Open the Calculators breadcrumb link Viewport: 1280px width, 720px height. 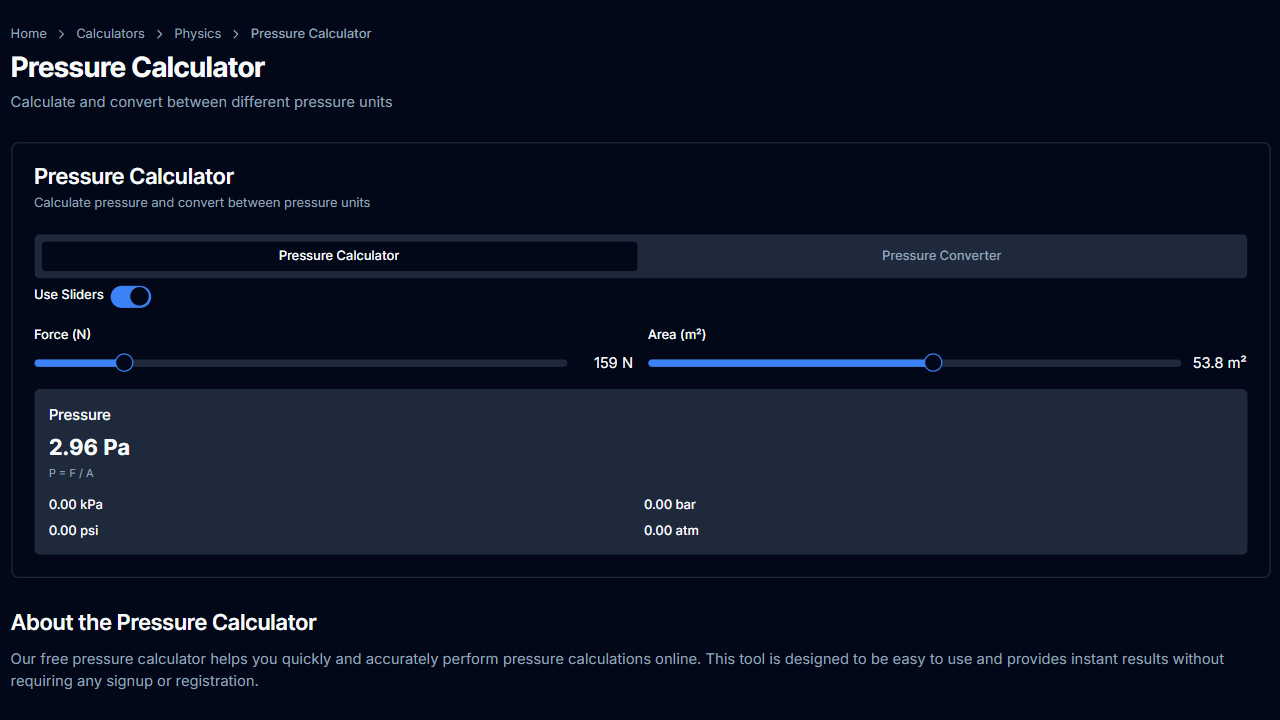tap(110, 34)
